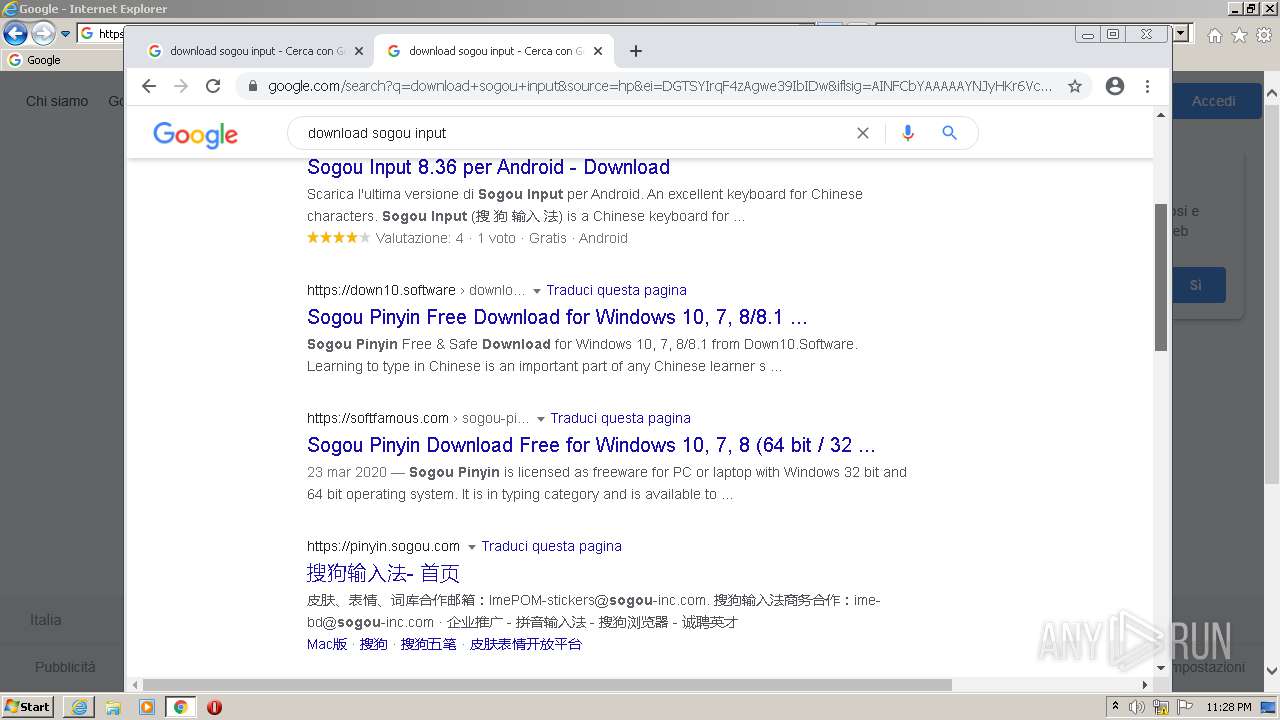The width and height of the screenshot is (1280, 720).
Task: Click 'Chi siamo' in IE window
Action: (57, 101)
